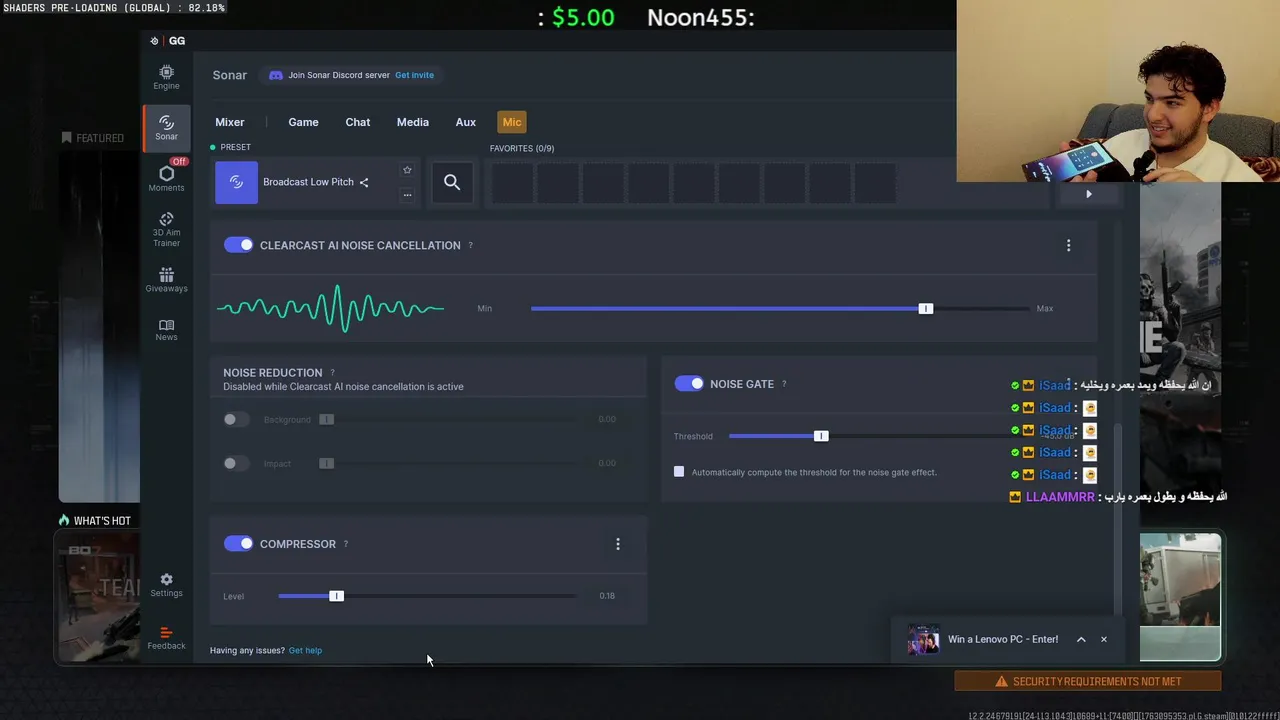
Task: Click the Impact noise reduction slider
Action: [x=326, y=463]
